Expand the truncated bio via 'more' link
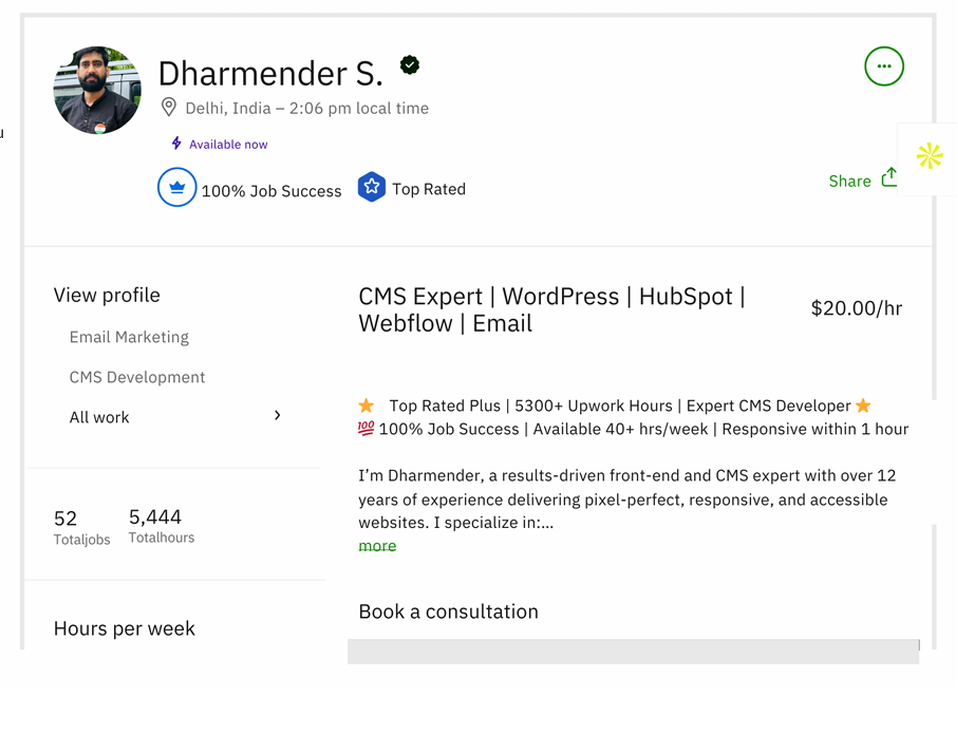Image resolution: width=958 pixels, height=741 pixels. [377, 546]
